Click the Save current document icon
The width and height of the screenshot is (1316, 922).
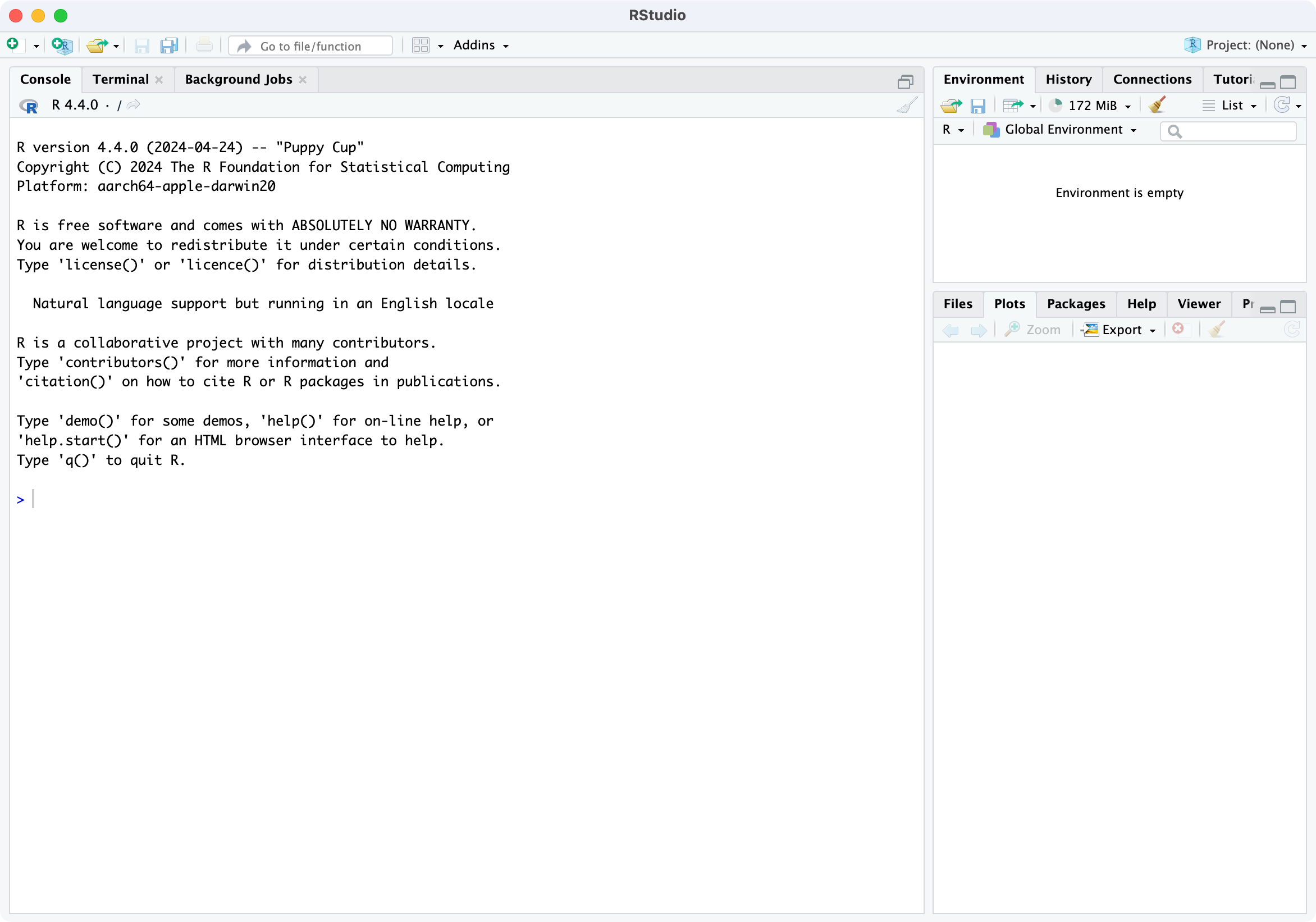pyautogui.click(x=141, y=46)
